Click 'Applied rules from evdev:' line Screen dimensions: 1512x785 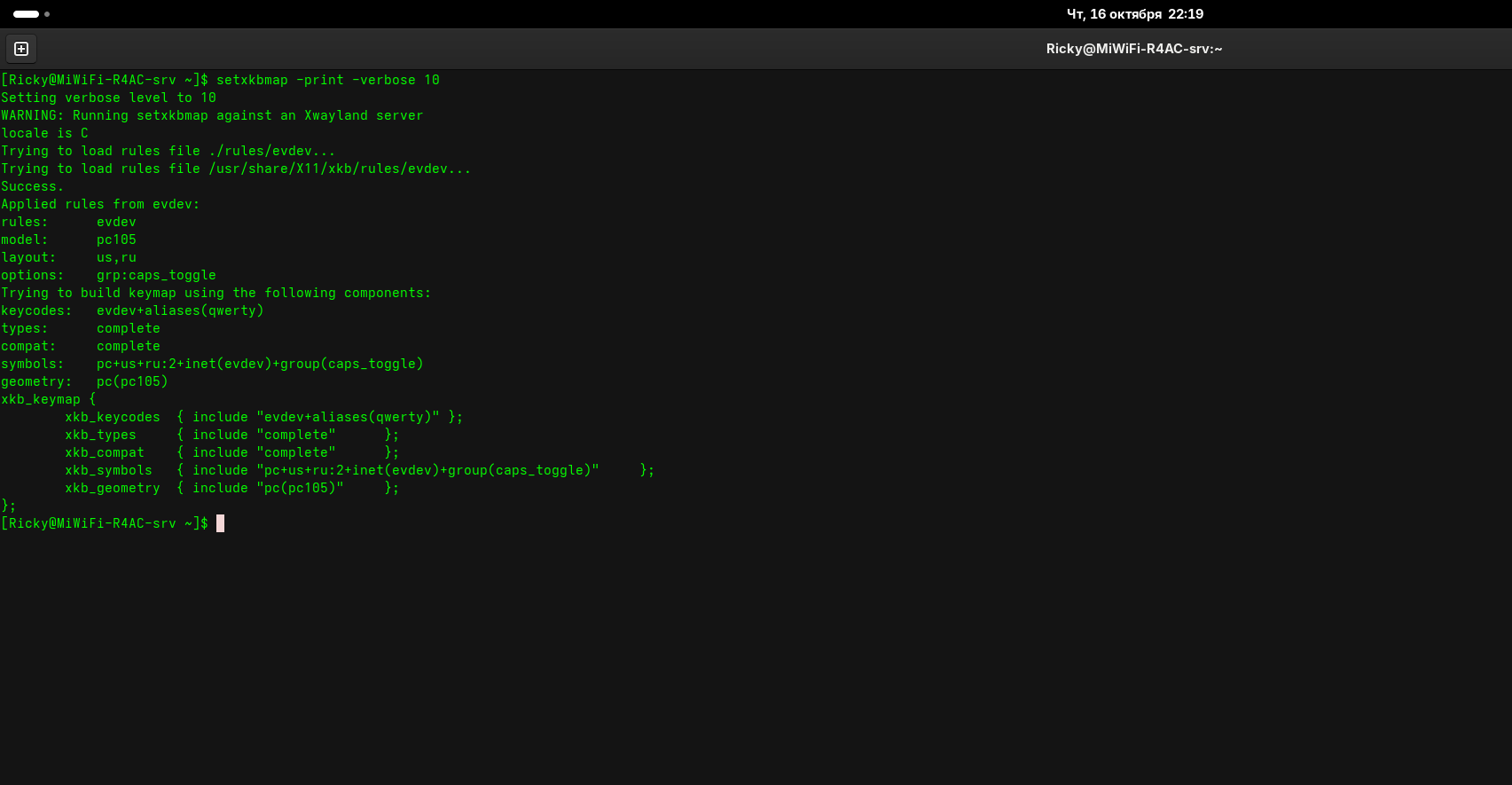(x=100, y=204)
